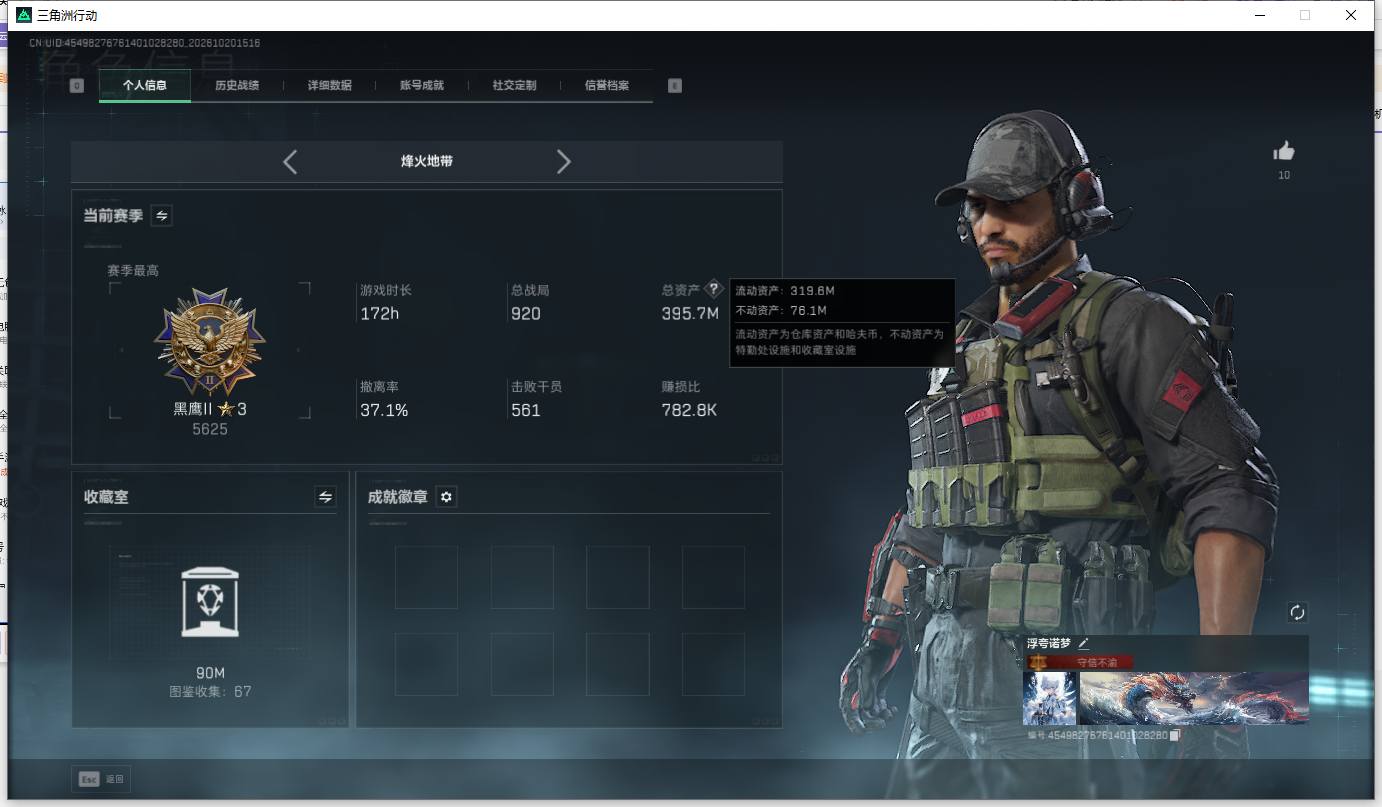
Task: Click the swap icon next to 当前赛季
Action: click(161, 215)
